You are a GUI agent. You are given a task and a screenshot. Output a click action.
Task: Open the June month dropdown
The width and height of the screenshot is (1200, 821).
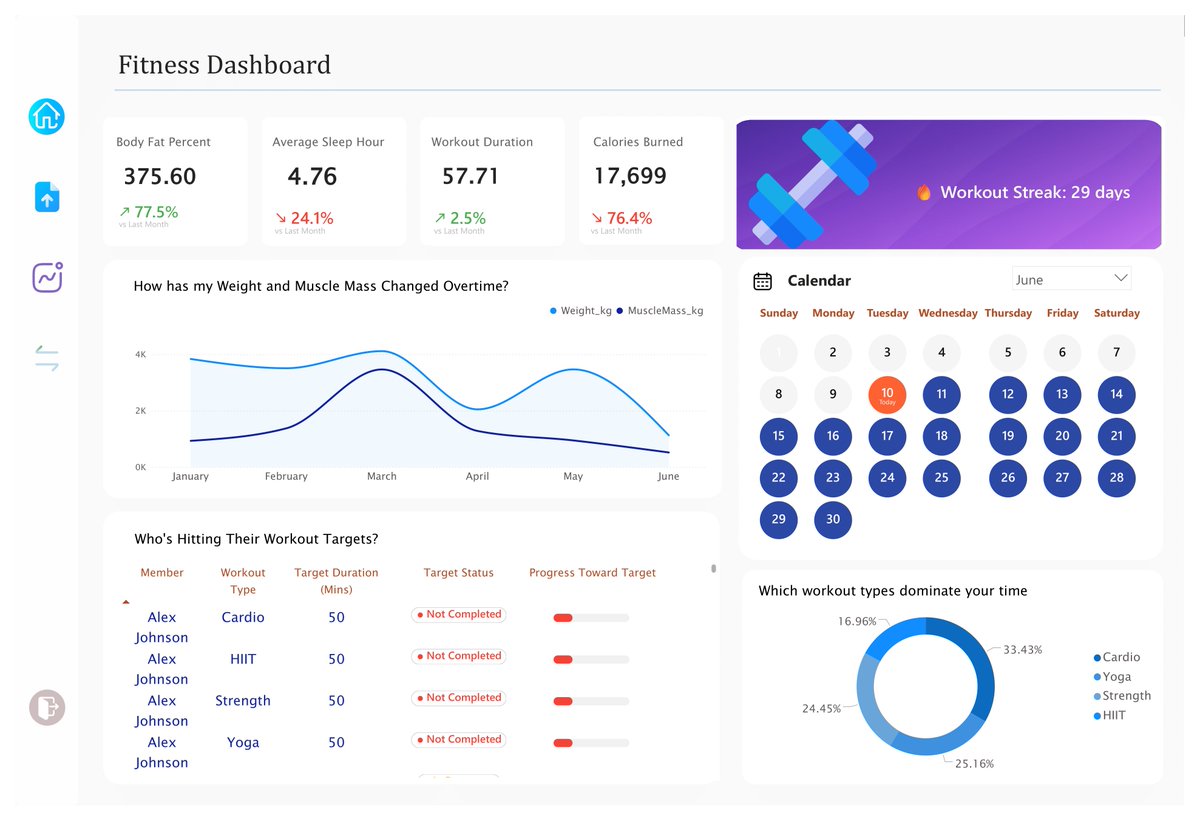(1071, 279)
